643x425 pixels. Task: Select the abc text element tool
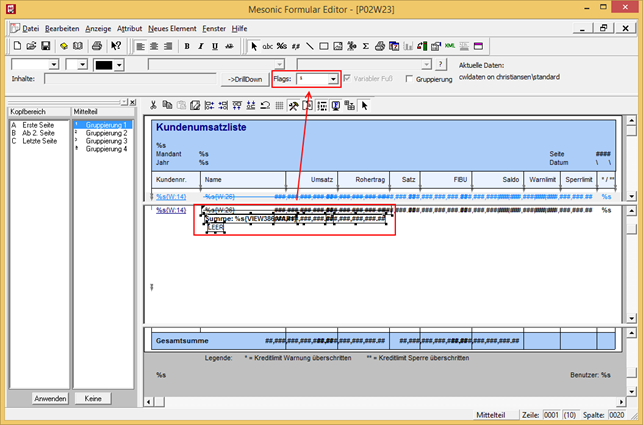pyautogui.click(x=267, y=46)
